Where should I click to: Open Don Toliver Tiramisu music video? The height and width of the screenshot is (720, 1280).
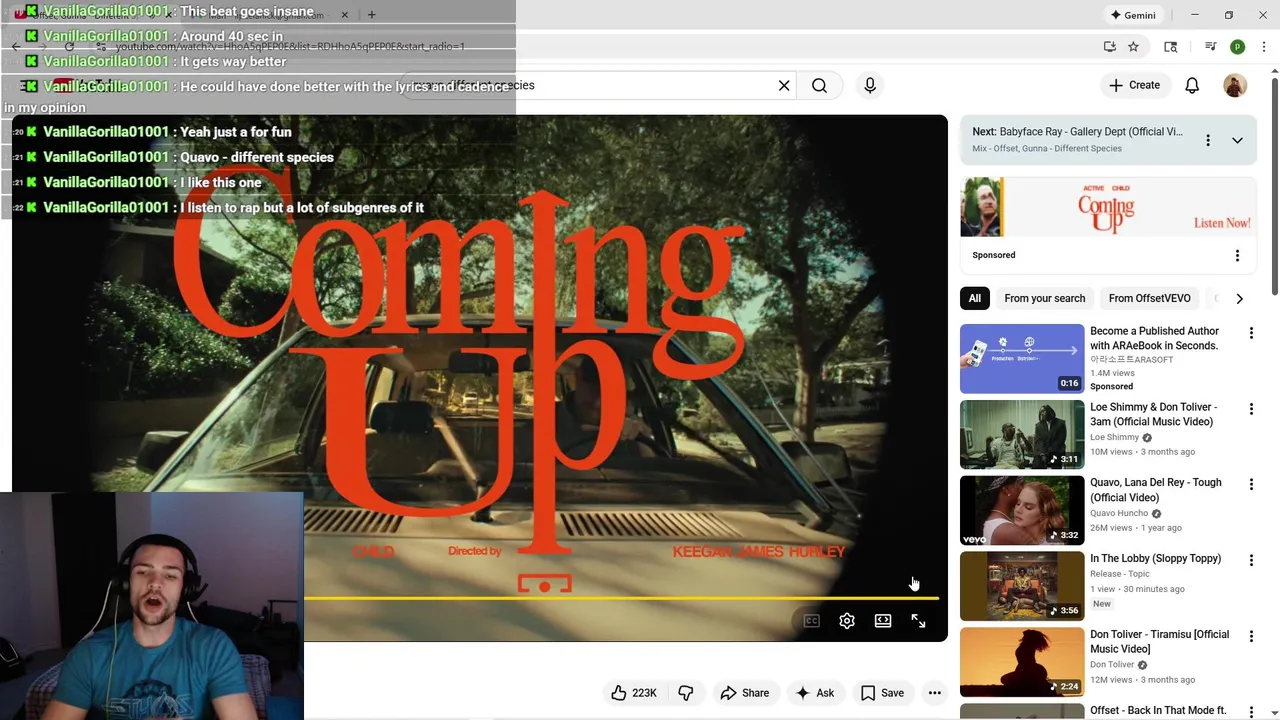point(1159,641)
